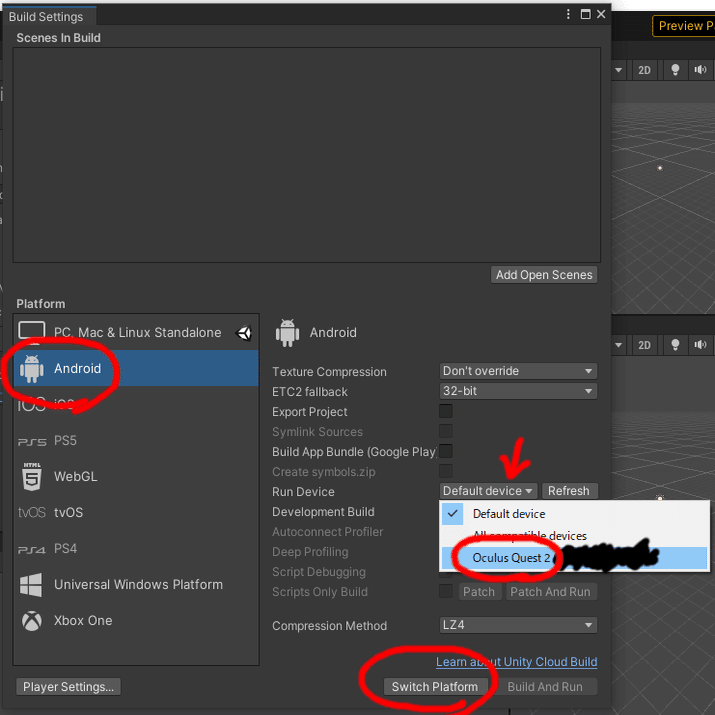The width and height of the screenshot is (715, 715).
Task: Click the monitor icon for the Standalone platform
Action: point(31,330)
